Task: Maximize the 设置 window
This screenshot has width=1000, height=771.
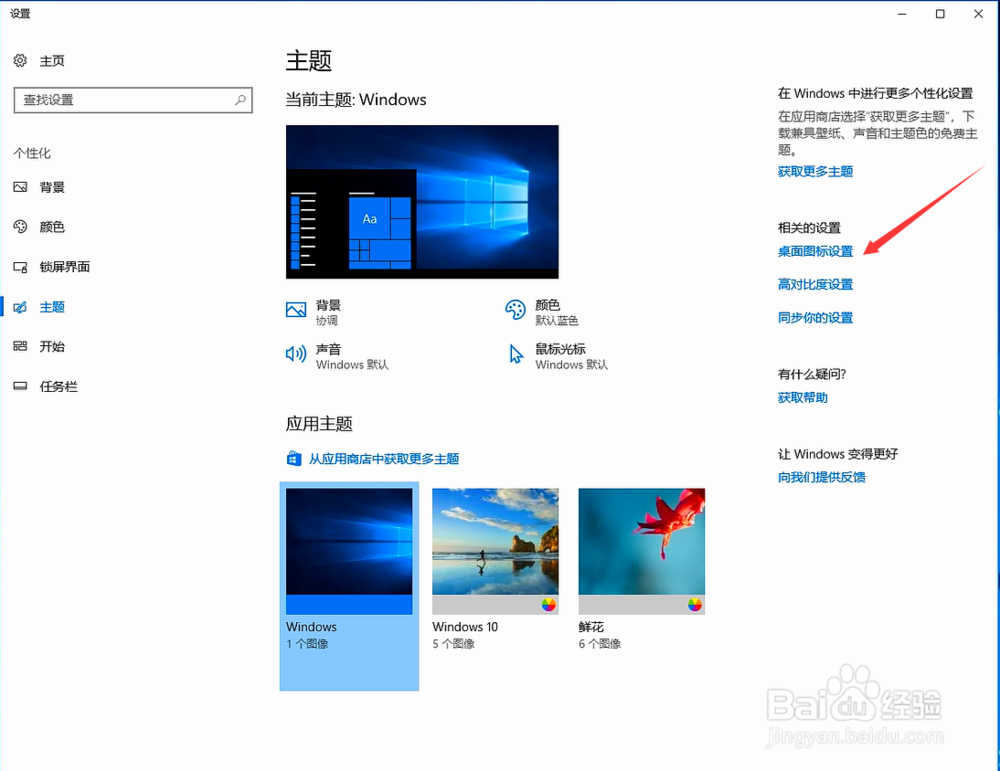Action: pyautogui.click(x=940, y=14)
